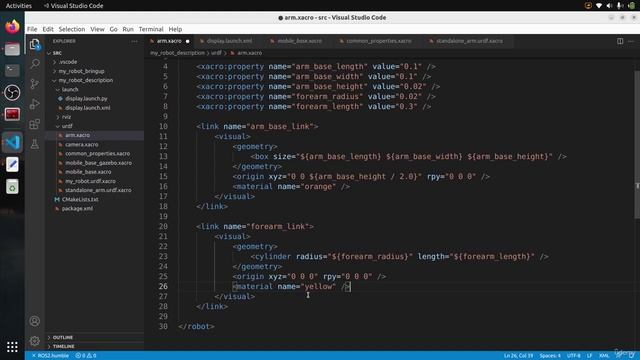Split the editor to the right
This screenshot has height=360, width=640.
[x=620, y=41]
